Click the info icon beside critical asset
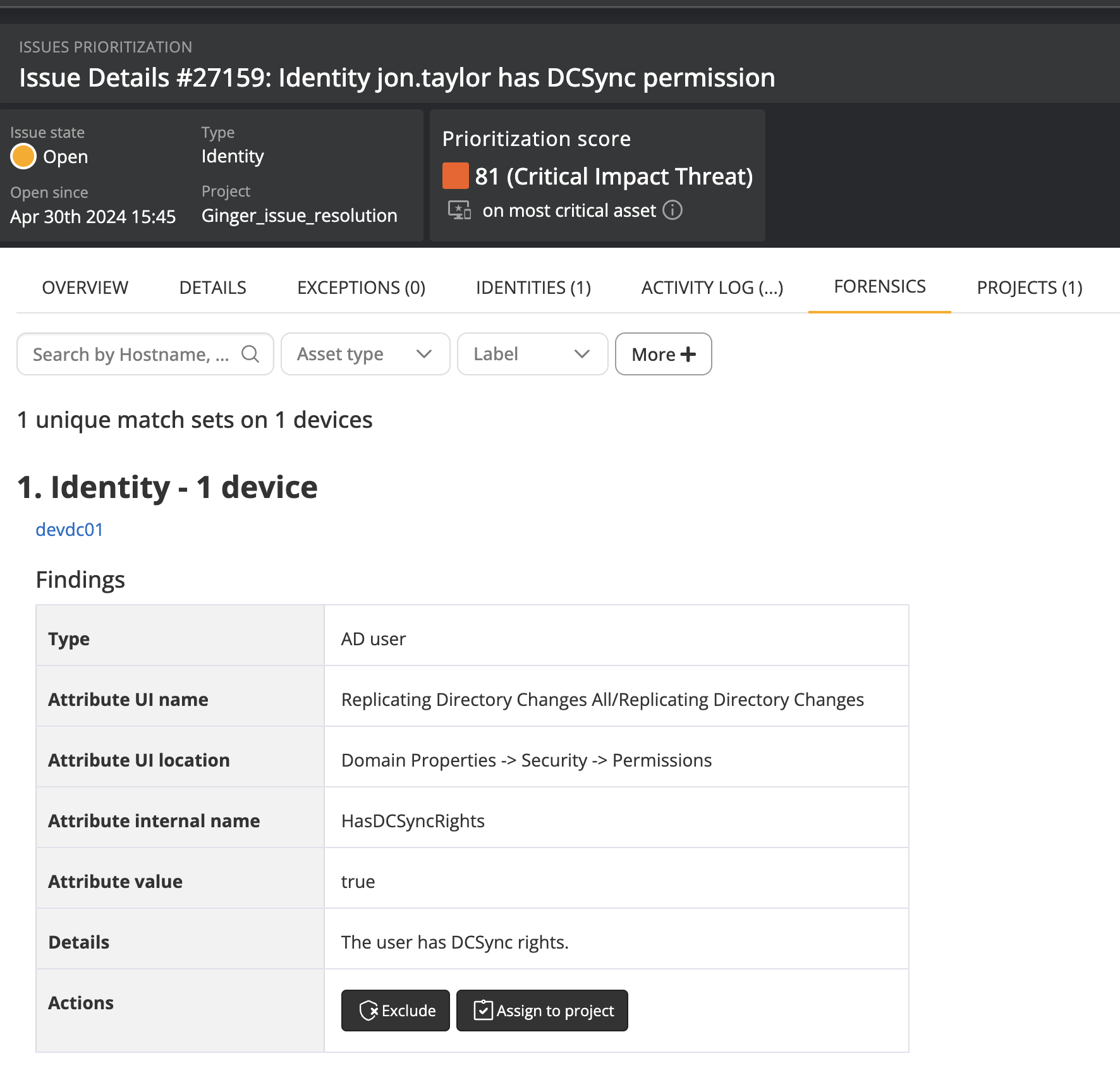This screenshot has height=1087, width=1120. [x=672, y=210]
